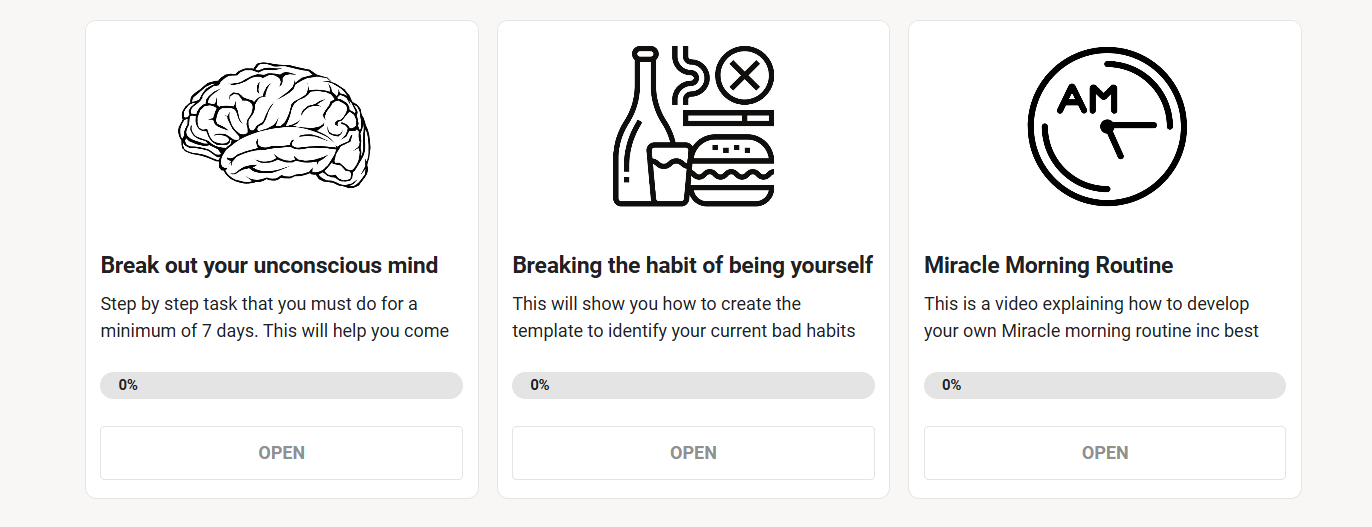This screenshot has height=527, width=1372.
Task: Open the 'Breaking the habit of being yourself' course
Action: click(x=693, y=453)
